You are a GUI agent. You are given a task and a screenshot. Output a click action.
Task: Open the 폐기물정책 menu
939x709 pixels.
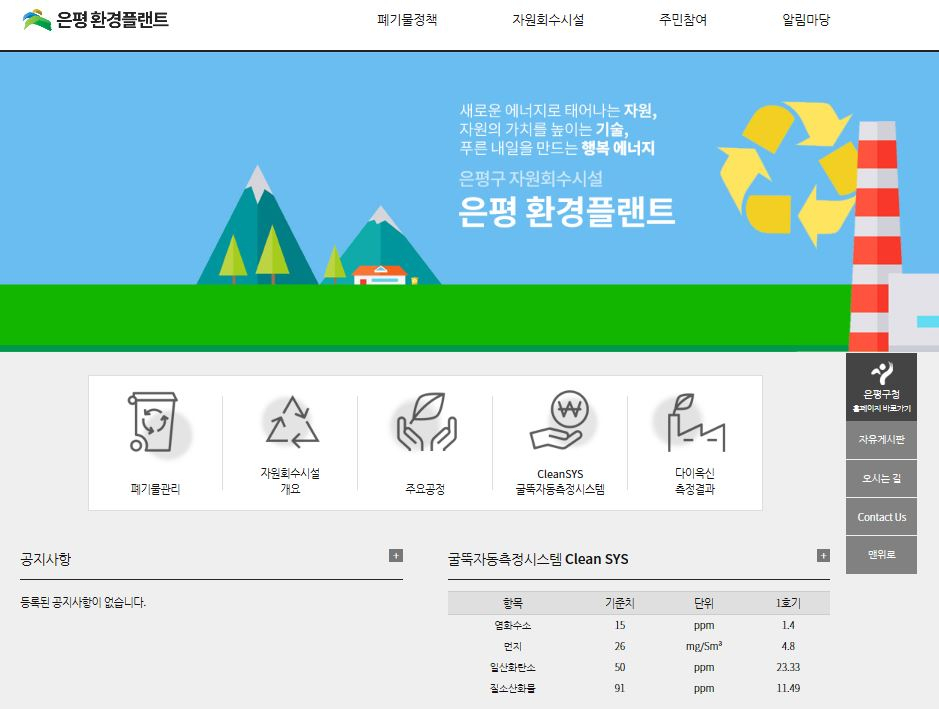[407, 20]
